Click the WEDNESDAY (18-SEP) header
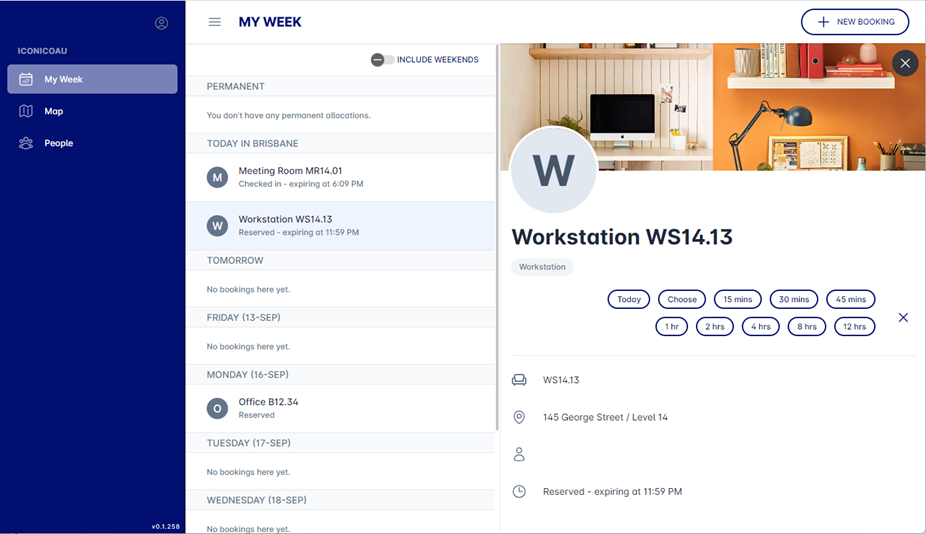Screen dimensions: 926x534 coord(341,500)
